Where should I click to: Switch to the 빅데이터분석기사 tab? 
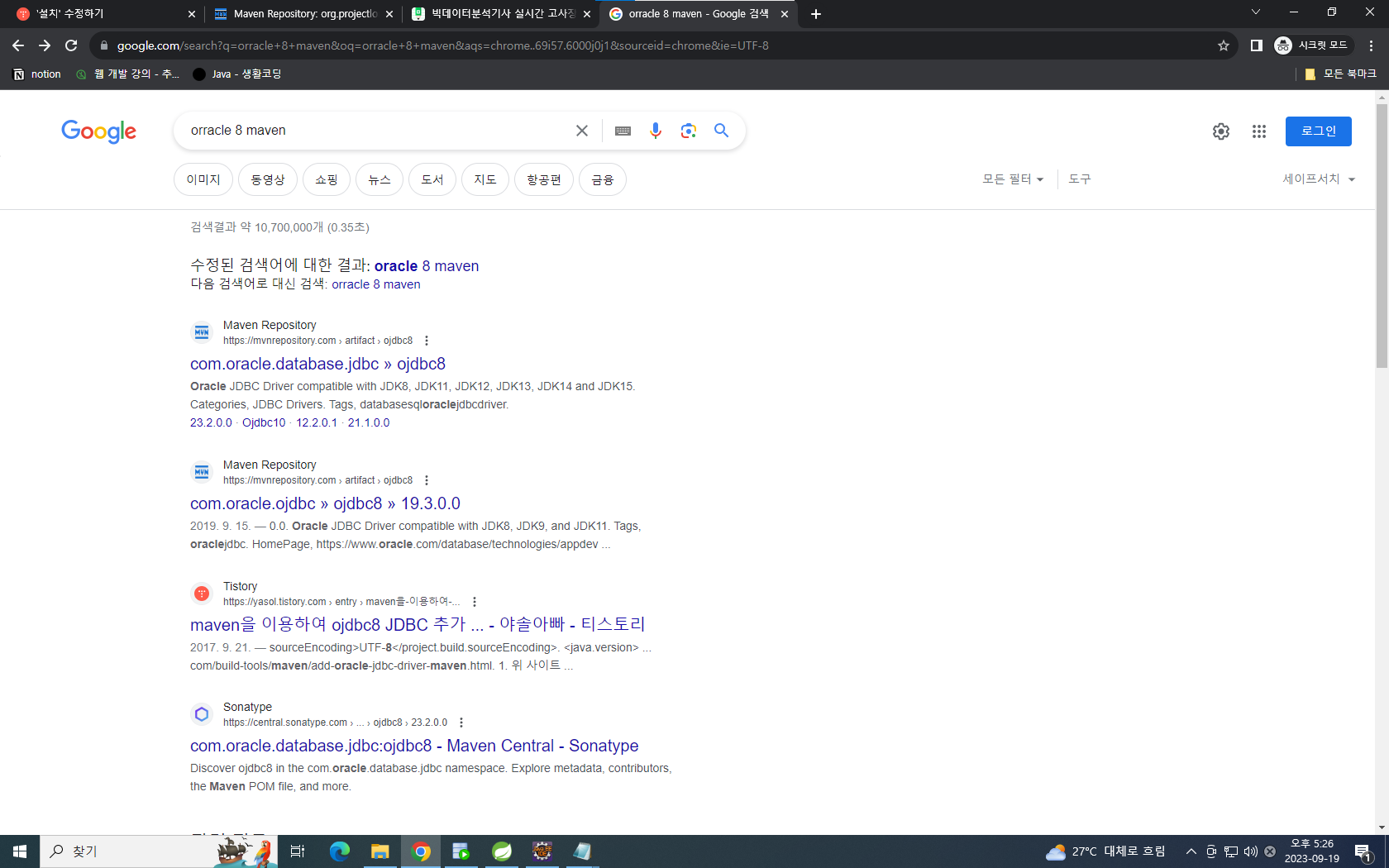pyautogui.click(x=502, y=14)
